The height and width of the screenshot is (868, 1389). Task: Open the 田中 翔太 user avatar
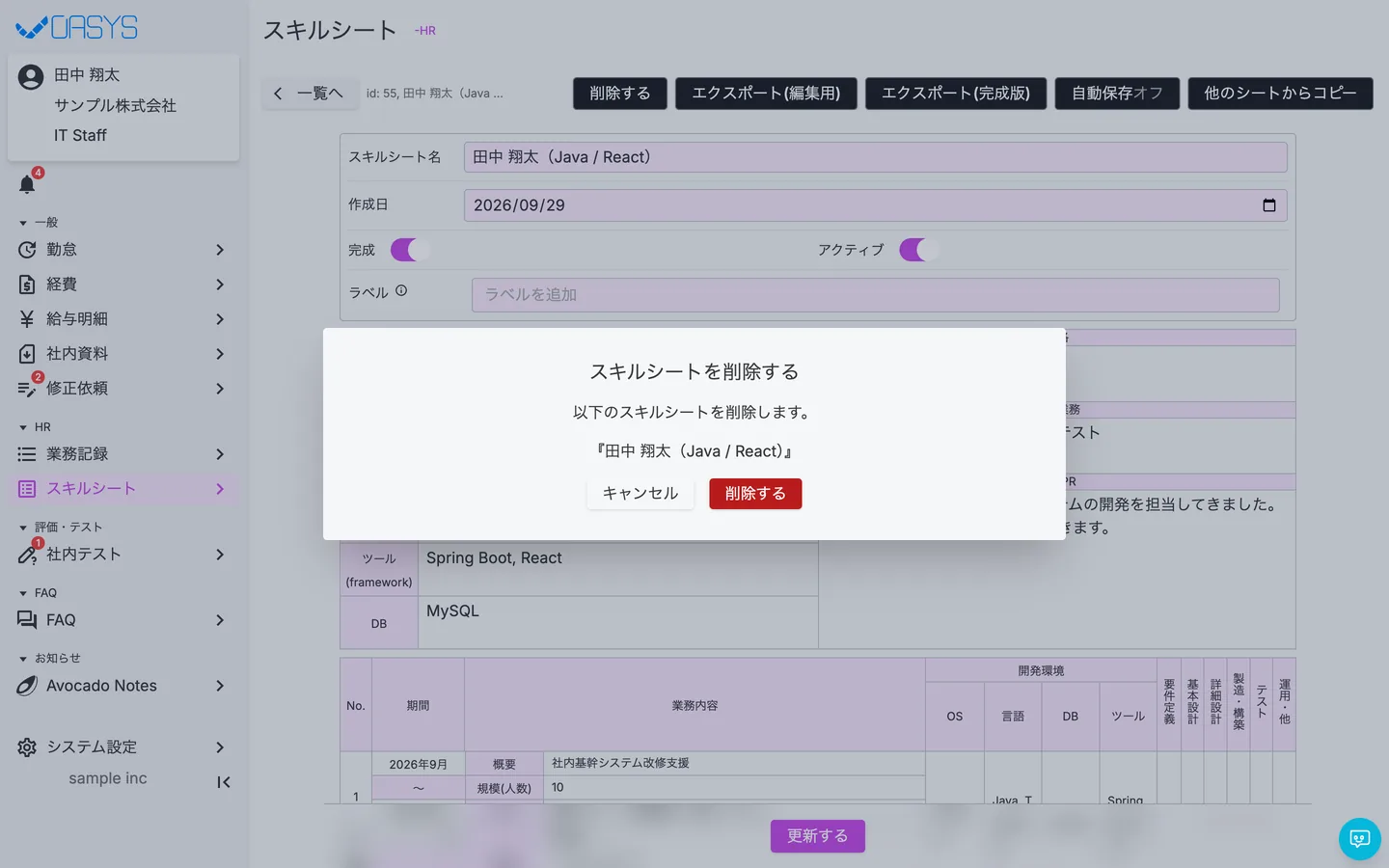click(31, 77)
